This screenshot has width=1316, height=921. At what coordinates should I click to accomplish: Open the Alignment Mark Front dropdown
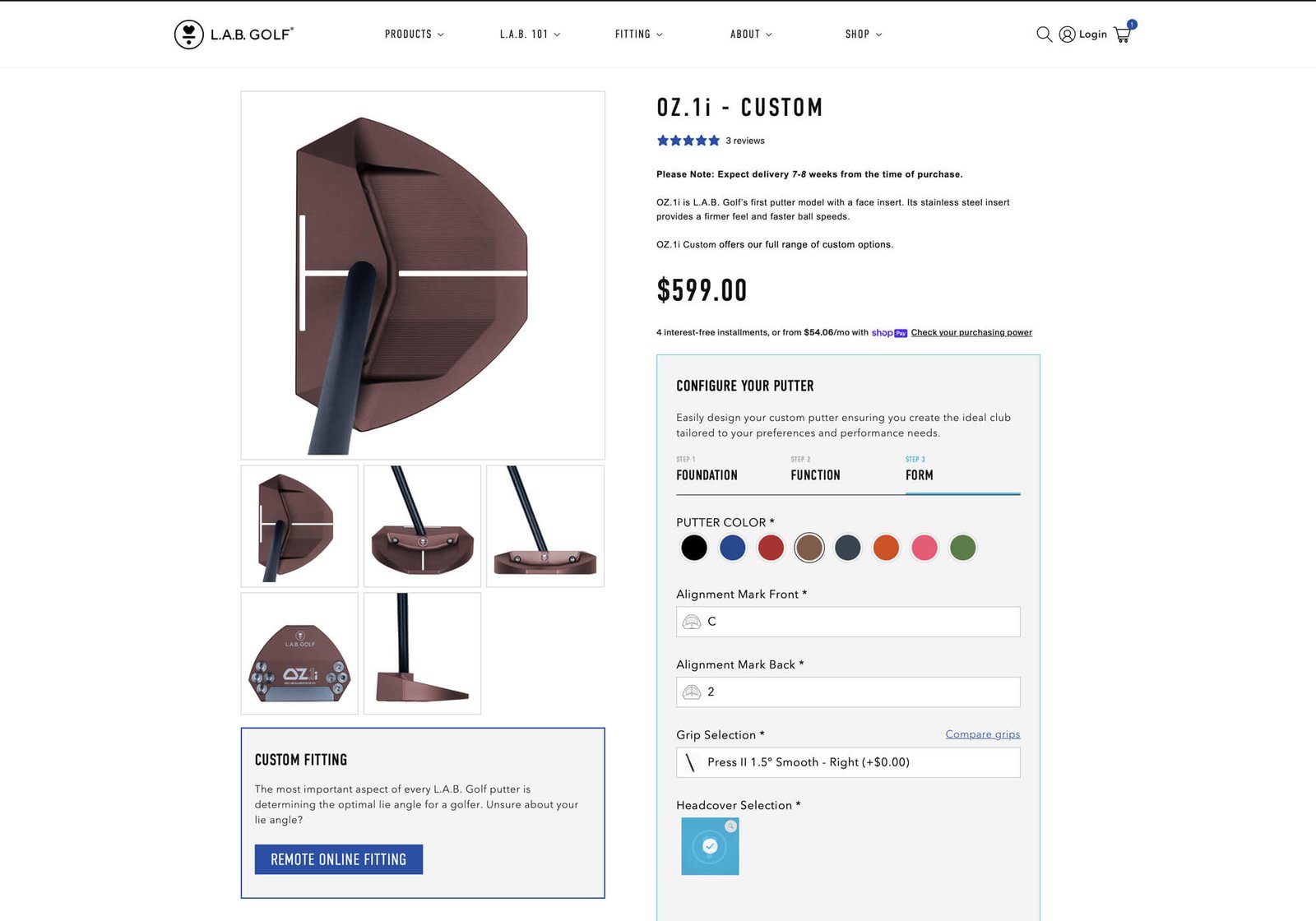(x=848, y=622)
